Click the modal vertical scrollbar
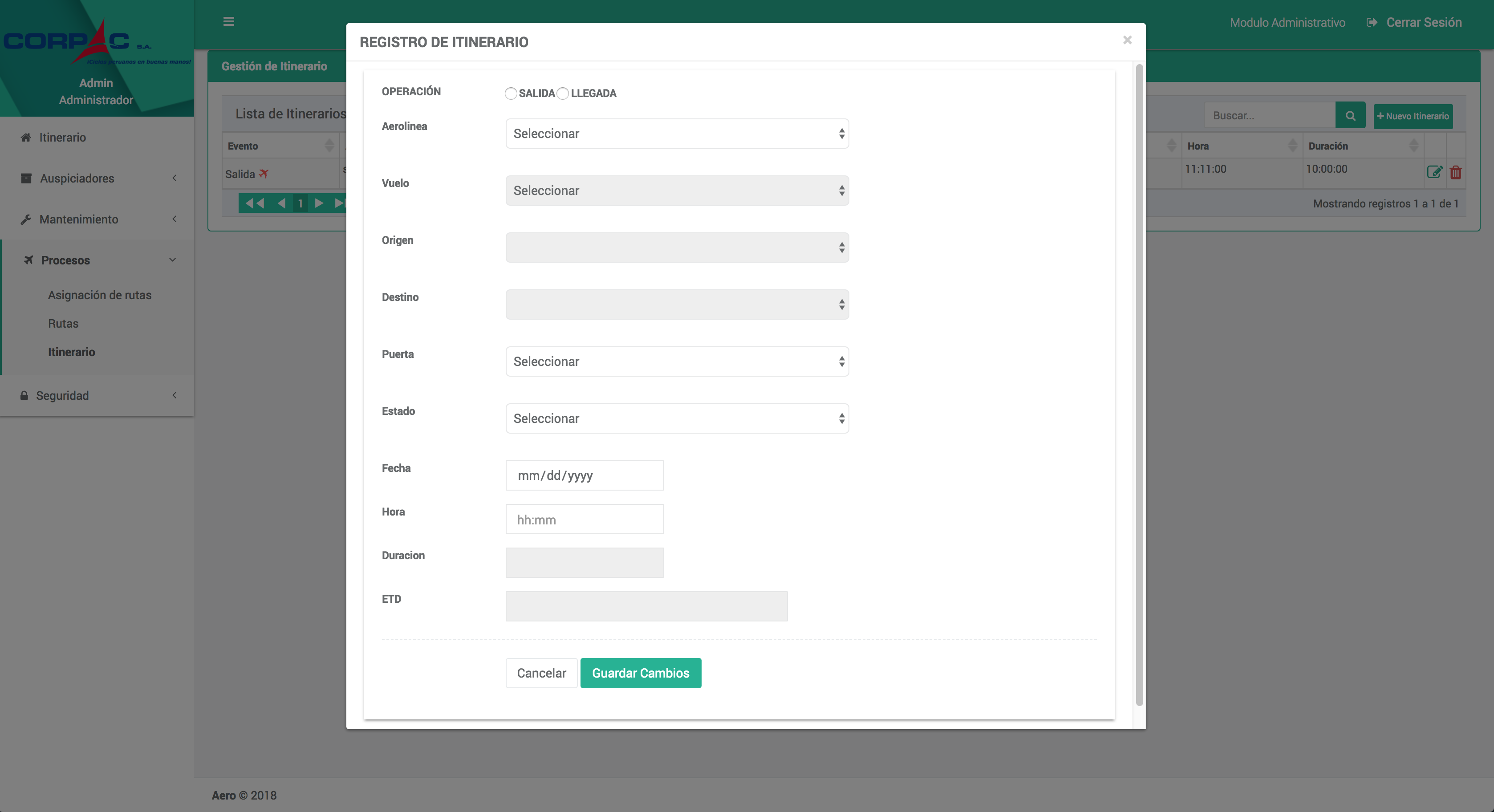1494x812 pixels. click(1139, 383)
